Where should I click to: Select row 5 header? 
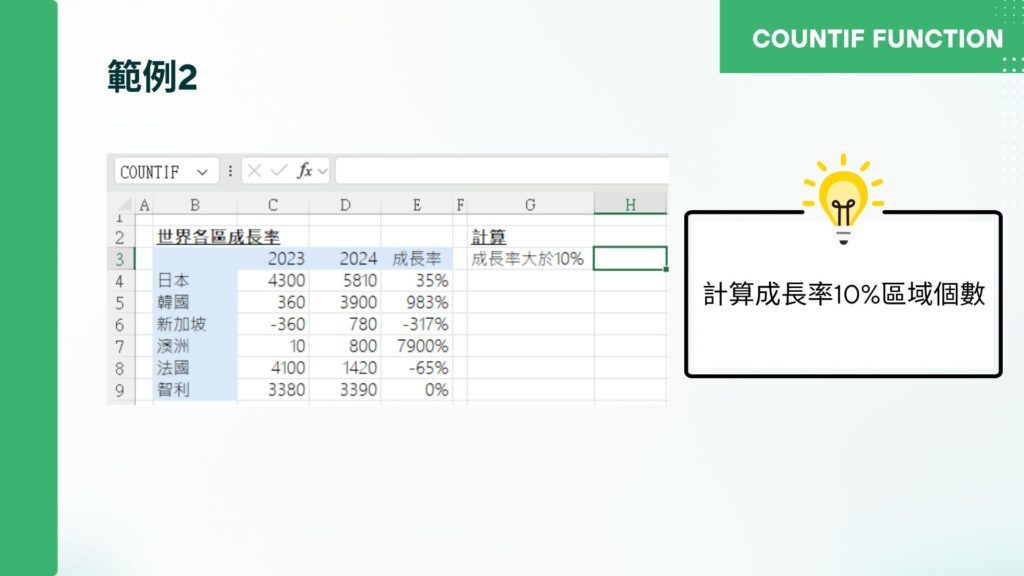pos(120,302)
